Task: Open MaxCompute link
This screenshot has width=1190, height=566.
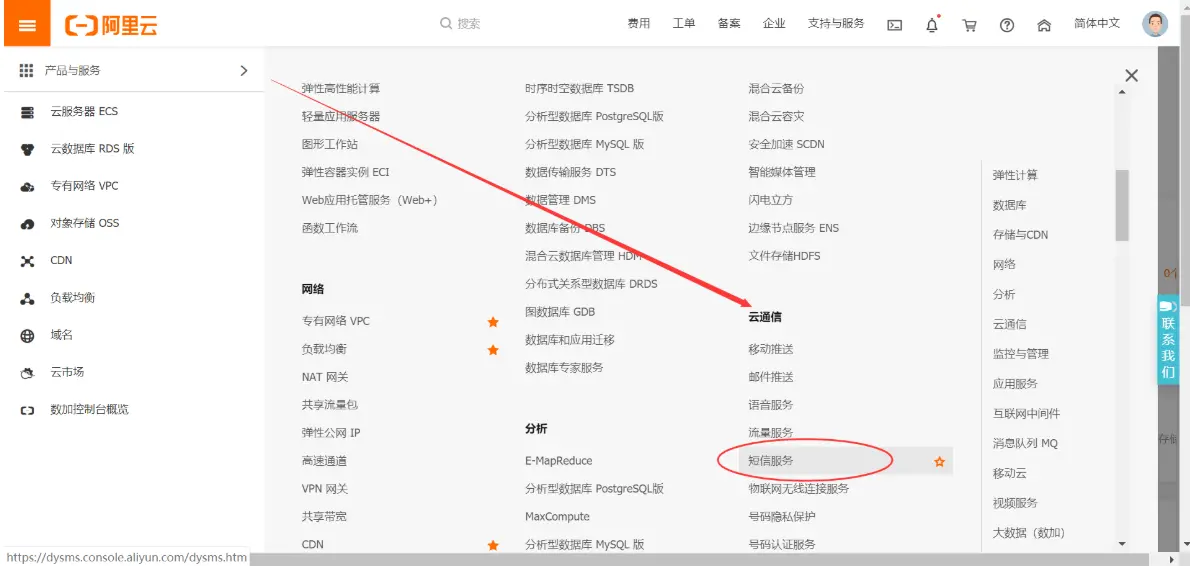Action: 557,517
